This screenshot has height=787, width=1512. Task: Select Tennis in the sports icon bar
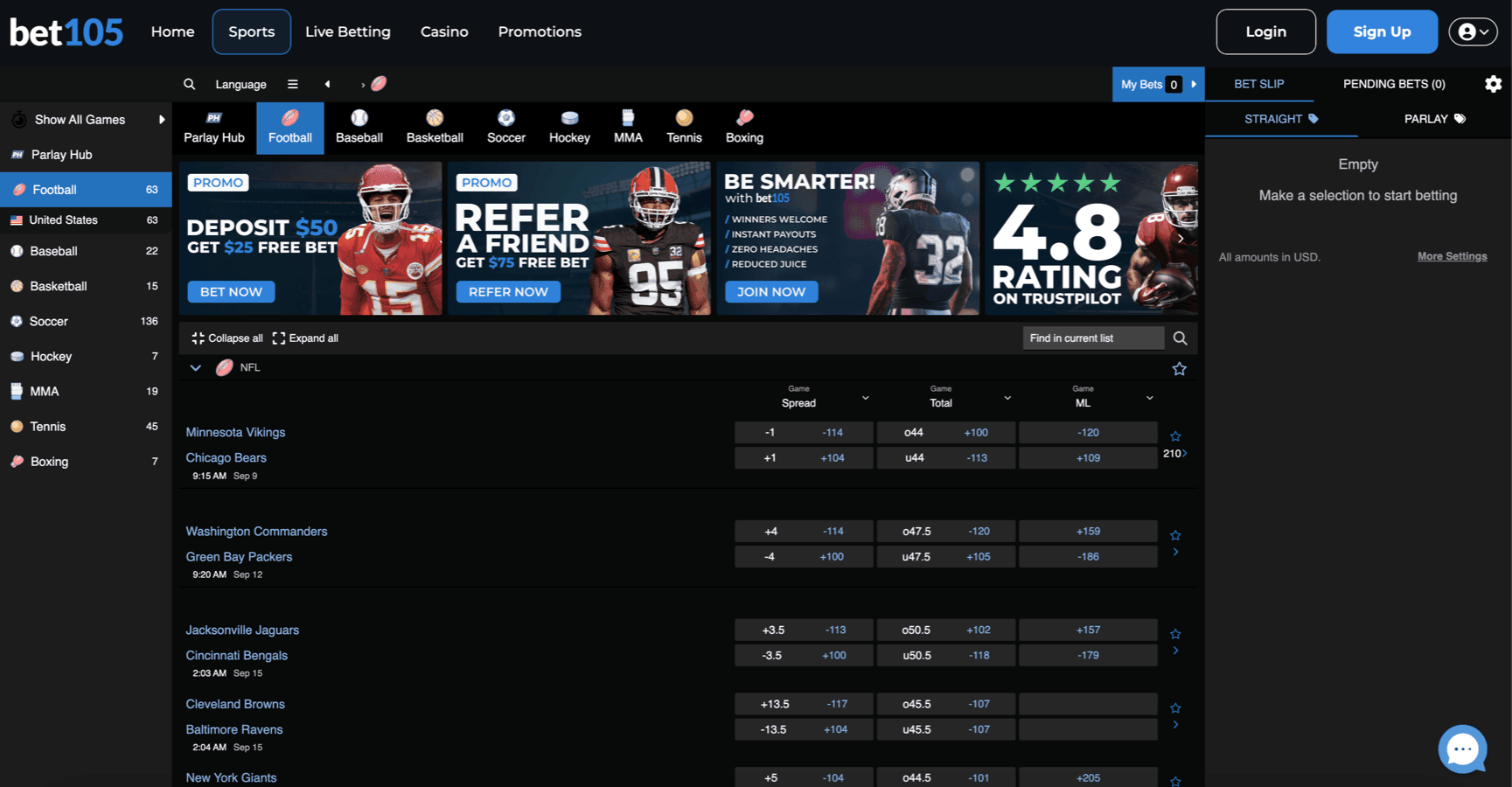pyautogui.click(x=684, y=128)
